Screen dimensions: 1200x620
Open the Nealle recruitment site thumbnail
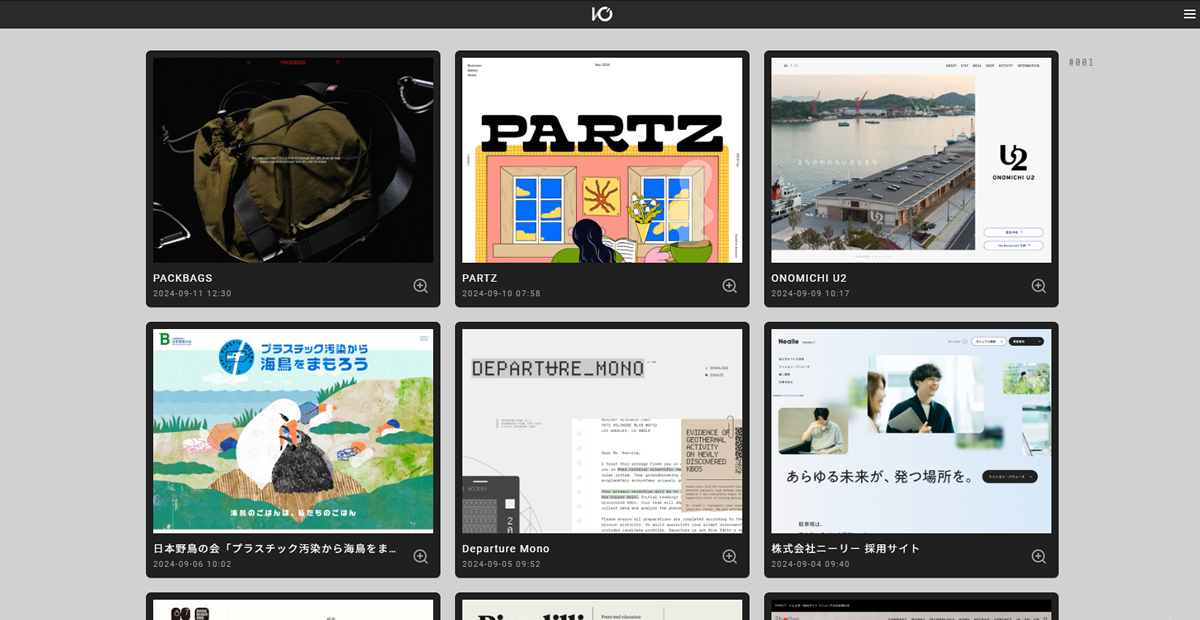911,431
